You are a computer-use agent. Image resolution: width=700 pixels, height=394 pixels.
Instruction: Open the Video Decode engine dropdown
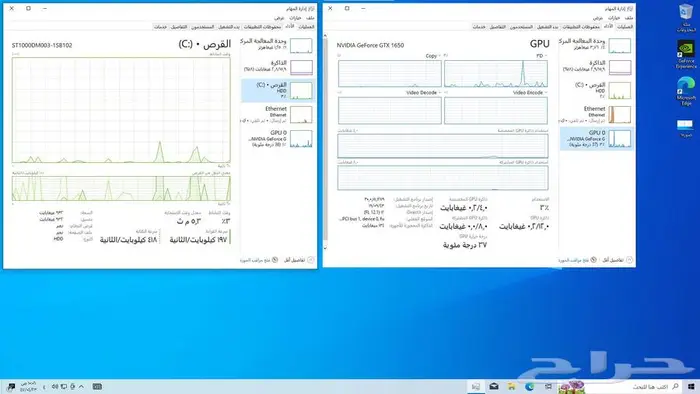click(x=423, y=92)
